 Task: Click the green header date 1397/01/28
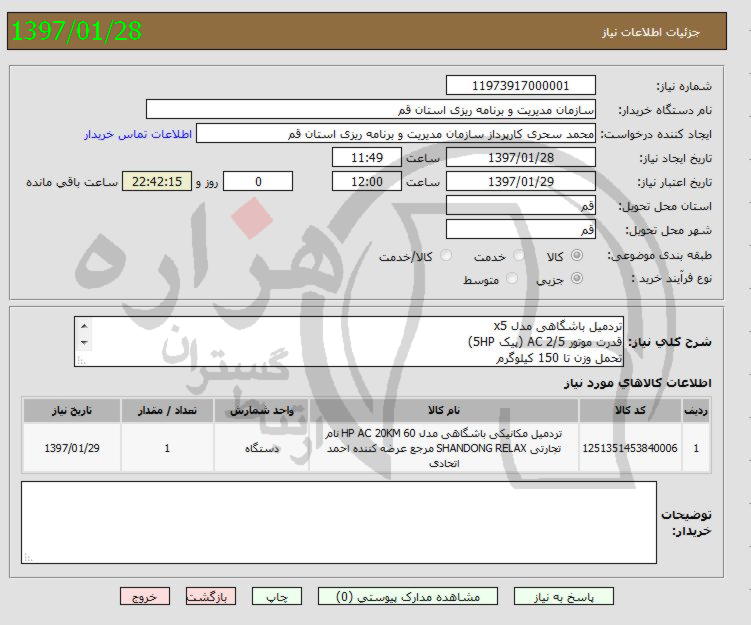point(77,31)
